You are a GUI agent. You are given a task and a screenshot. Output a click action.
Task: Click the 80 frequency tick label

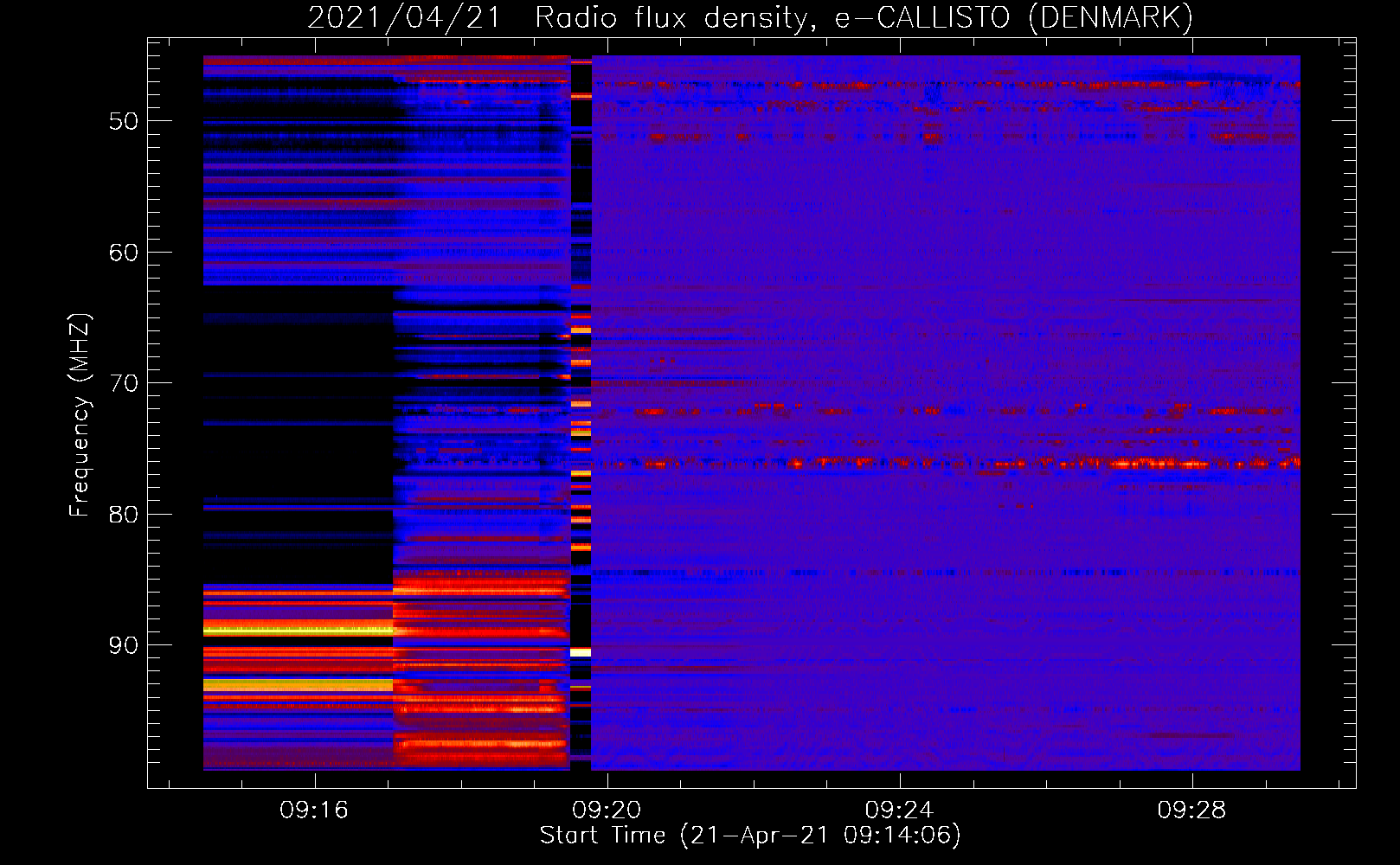point(124,515)
